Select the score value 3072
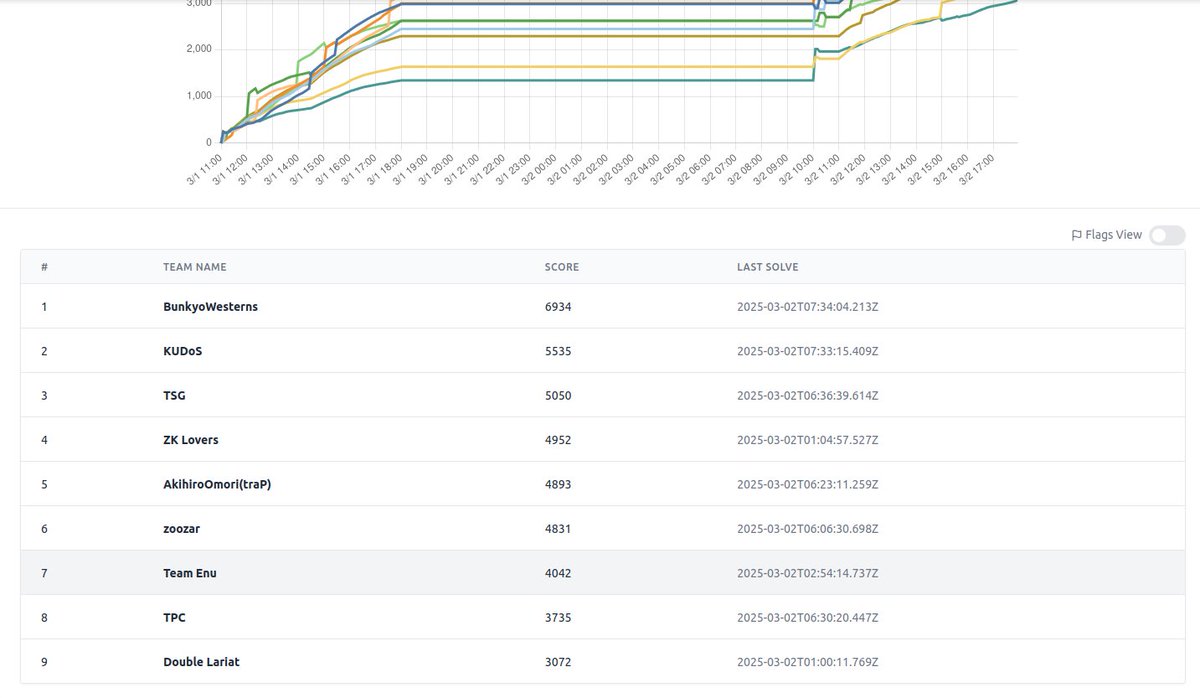The image size is (1200, 698). (x=558, y=662)
